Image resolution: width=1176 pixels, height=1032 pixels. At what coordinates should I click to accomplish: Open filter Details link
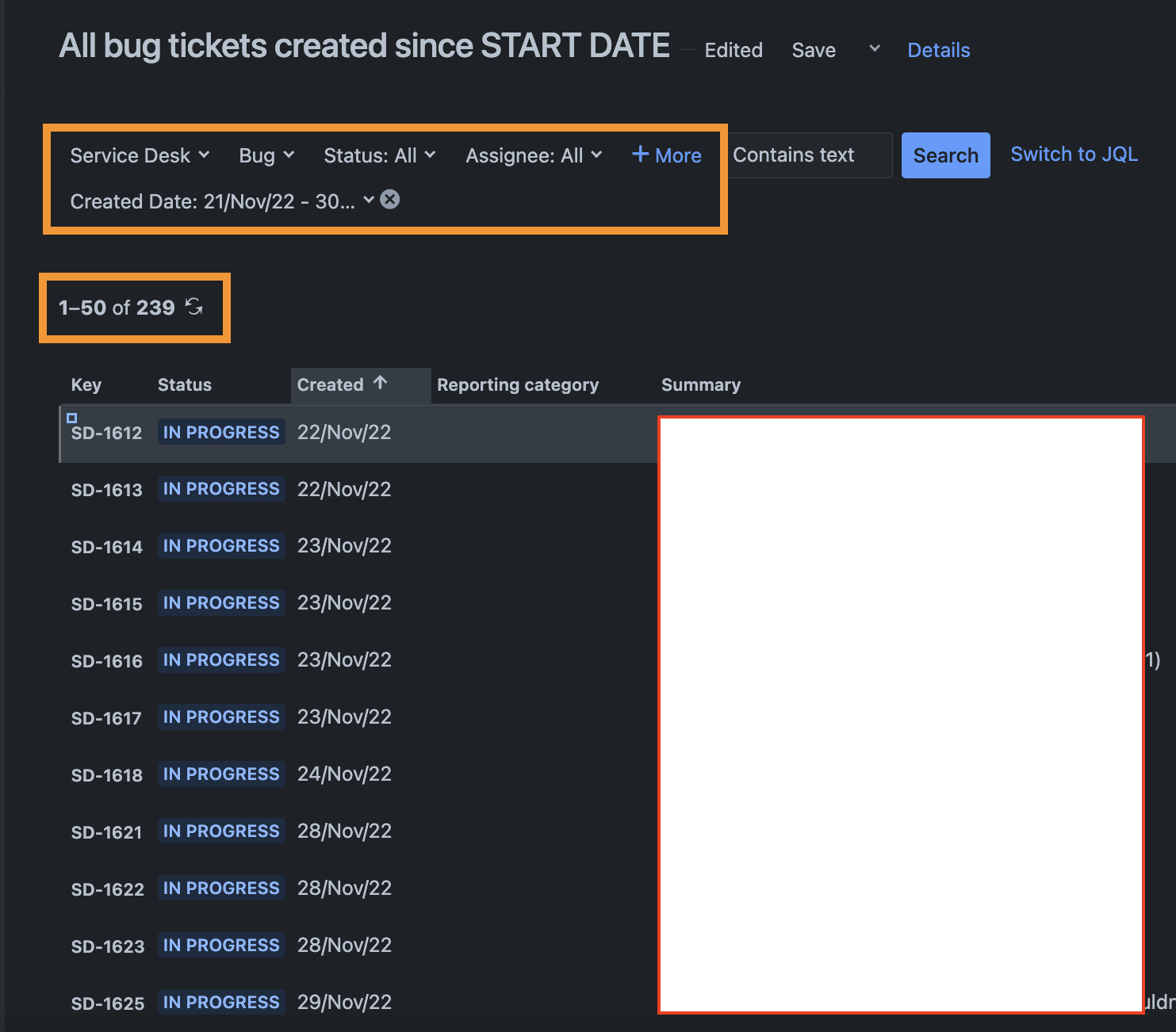pos(939,50)
